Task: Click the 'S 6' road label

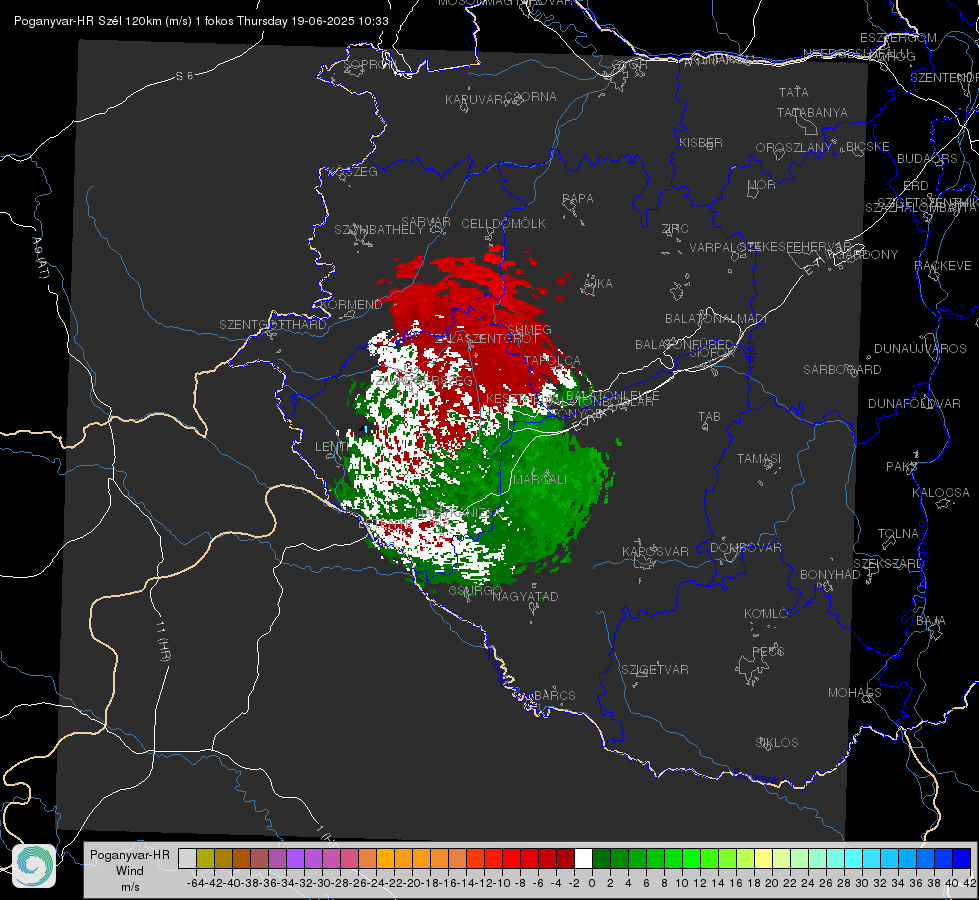Action: 184,76
